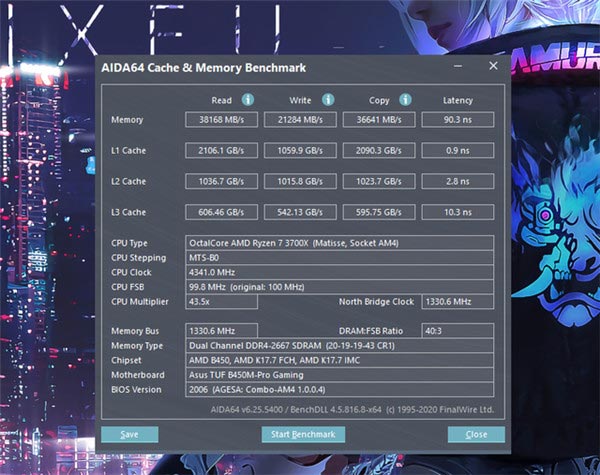
Task: Click Motherboard field Asus TUF B450M-Pro Gaming
Action: 339,375
